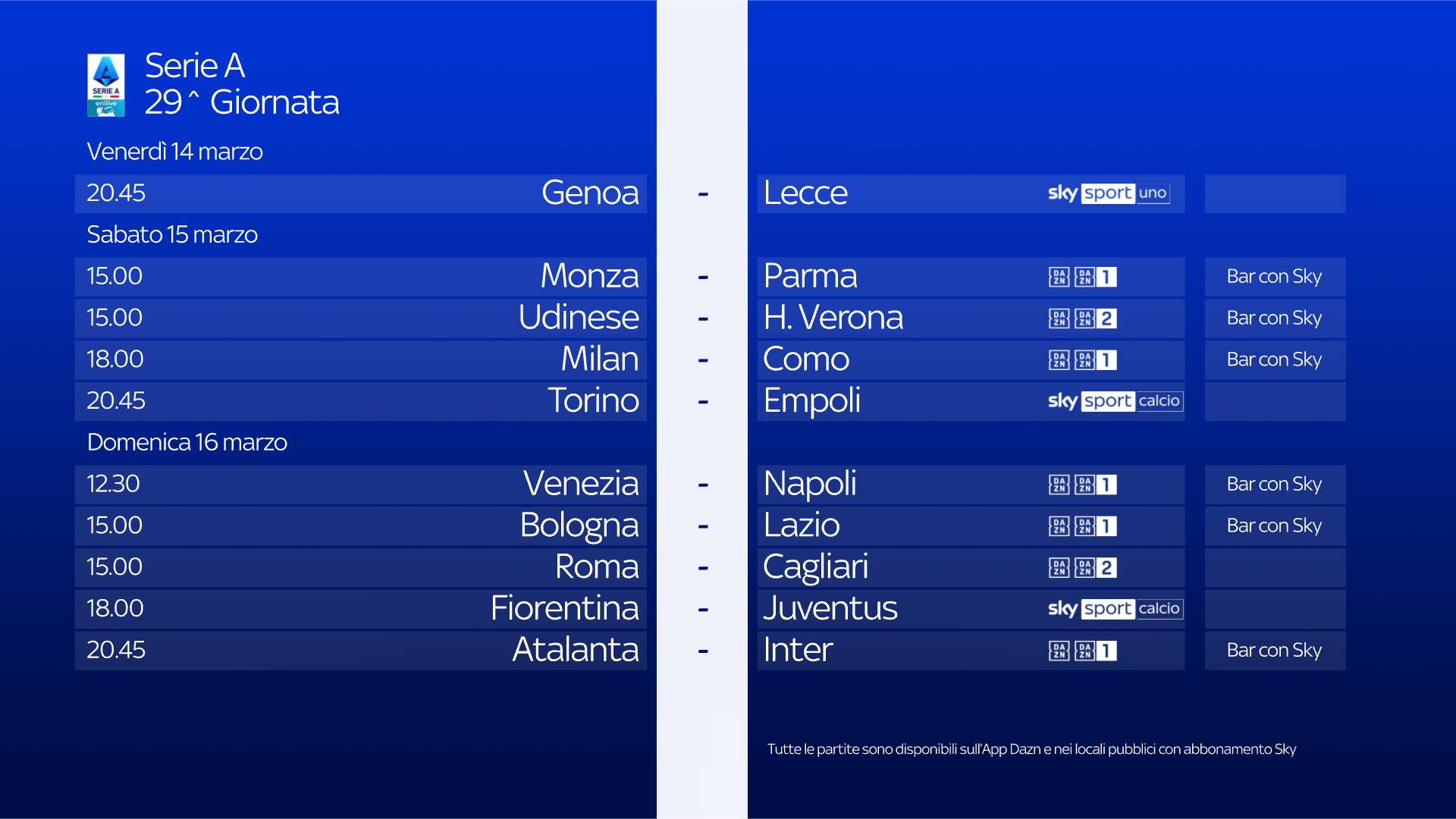Click the DAZN 2 logo beside Cagliari
This screenshot has height=819, width=1456.
click(x=1095, y=568)
